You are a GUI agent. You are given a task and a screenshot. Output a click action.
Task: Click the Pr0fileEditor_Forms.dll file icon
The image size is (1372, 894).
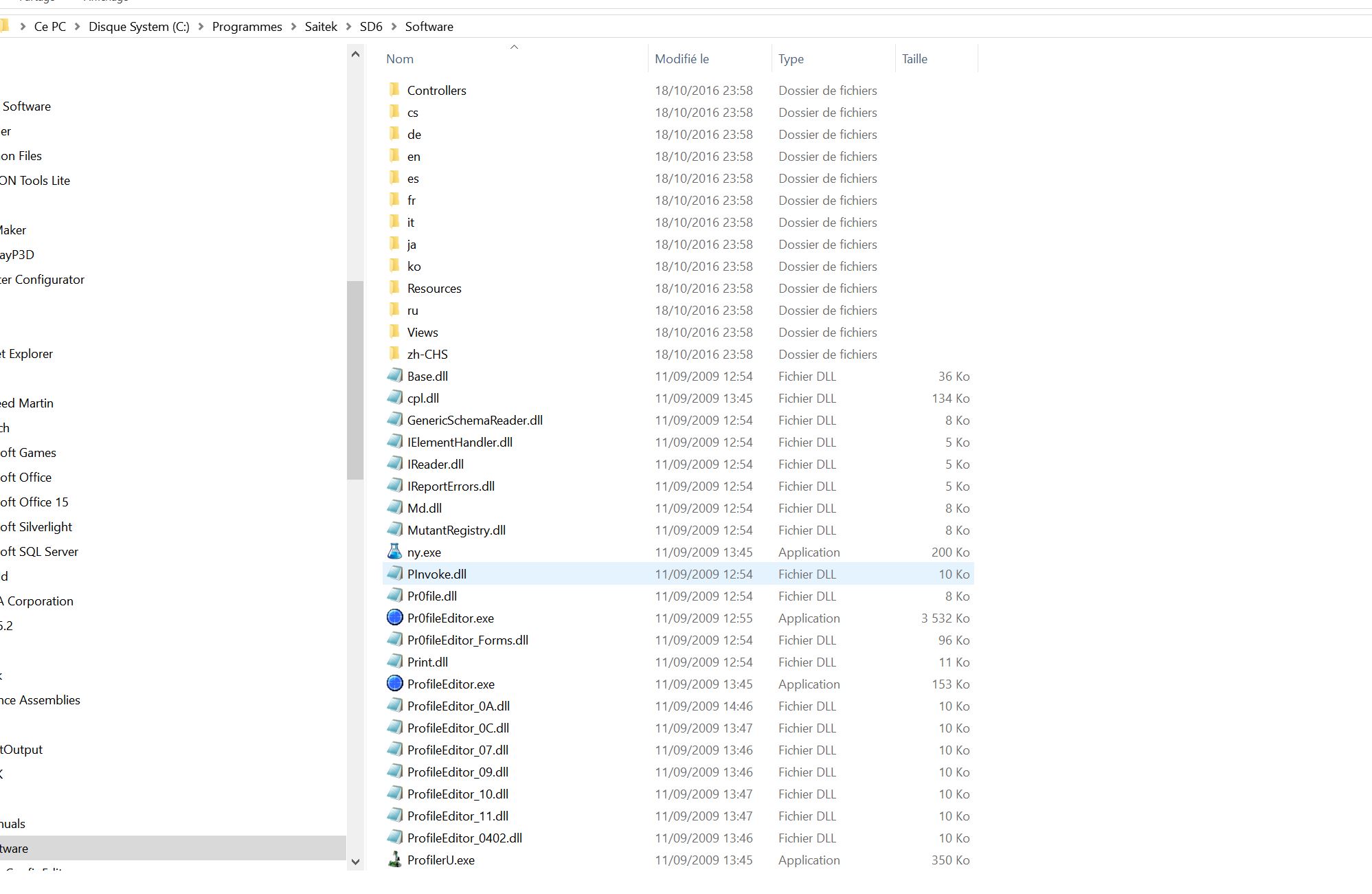click(x=394, y=640)
